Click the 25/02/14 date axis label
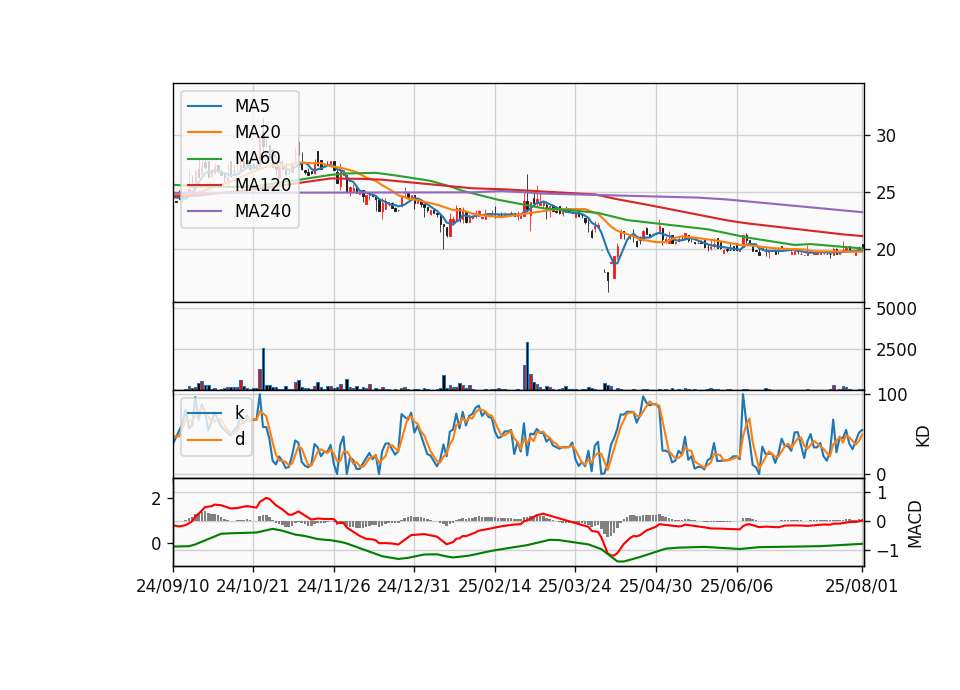The width and height of the screenshot is (960, 690). (x=495, y=586)
